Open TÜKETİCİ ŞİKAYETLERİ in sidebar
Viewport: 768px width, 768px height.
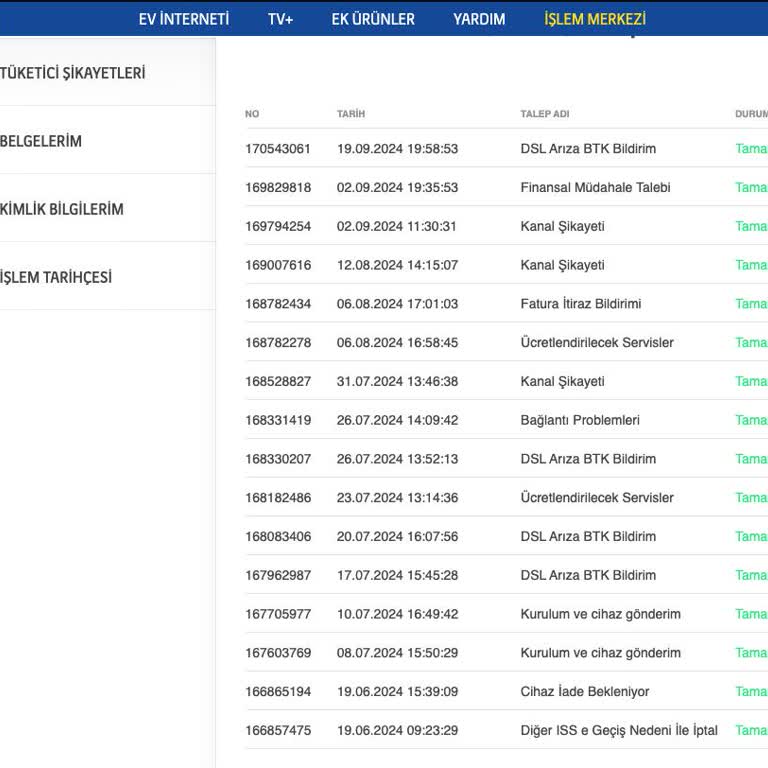click(x=73, y=73)
